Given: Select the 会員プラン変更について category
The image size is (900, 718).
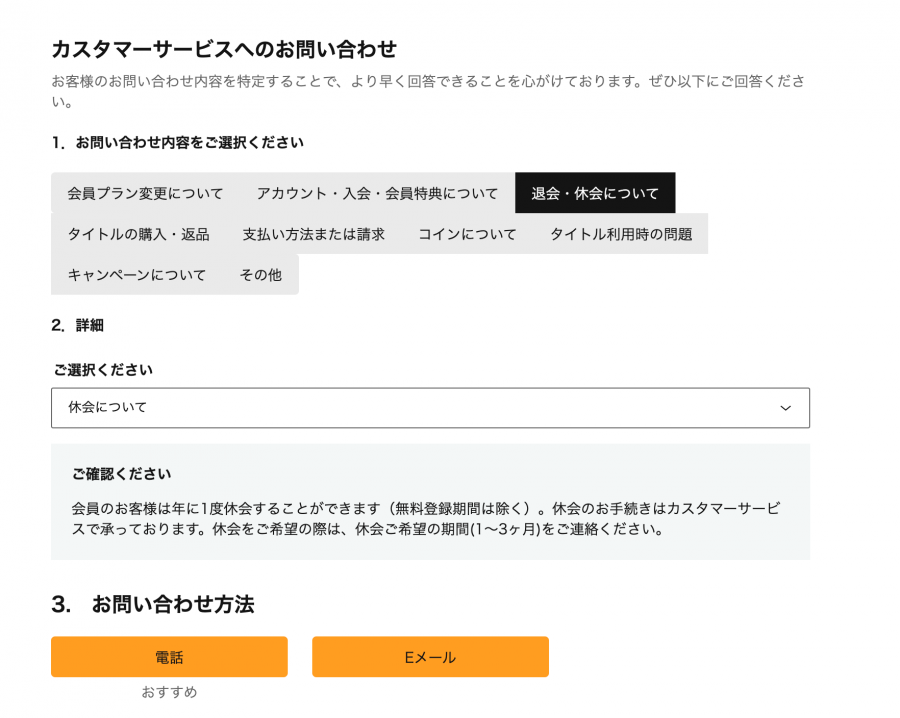Looking at the screenshot, I should pyautogui.click(x=145, y=193).
